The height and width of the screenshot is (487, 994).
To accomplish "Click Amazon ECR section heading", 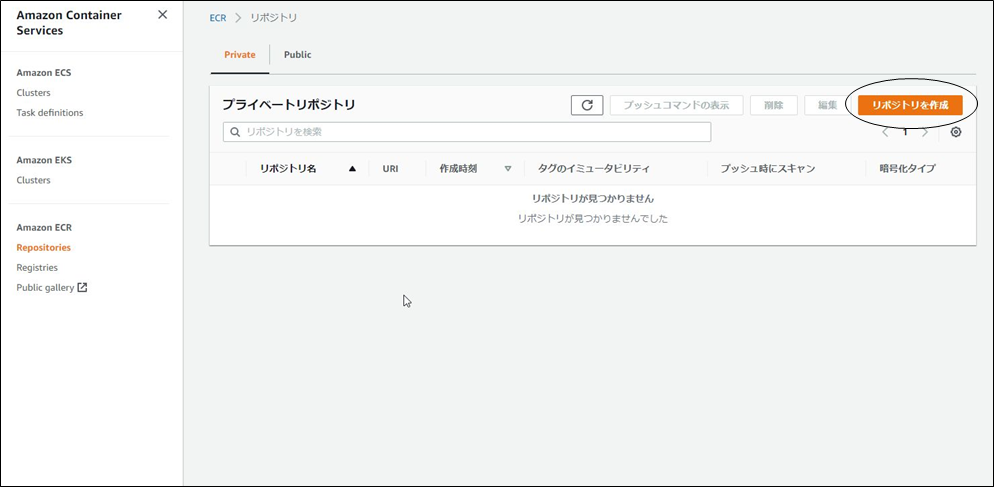I will coord(44,227).
